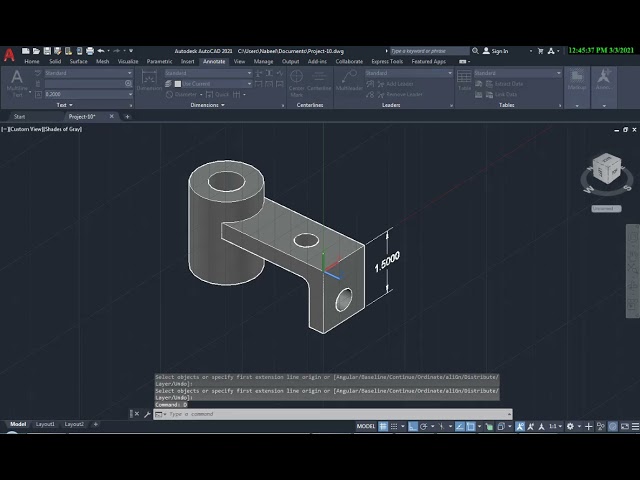Click the Markup wipeout icon
The height and width of the screenshot is (480, 640).
coord(577,80)
